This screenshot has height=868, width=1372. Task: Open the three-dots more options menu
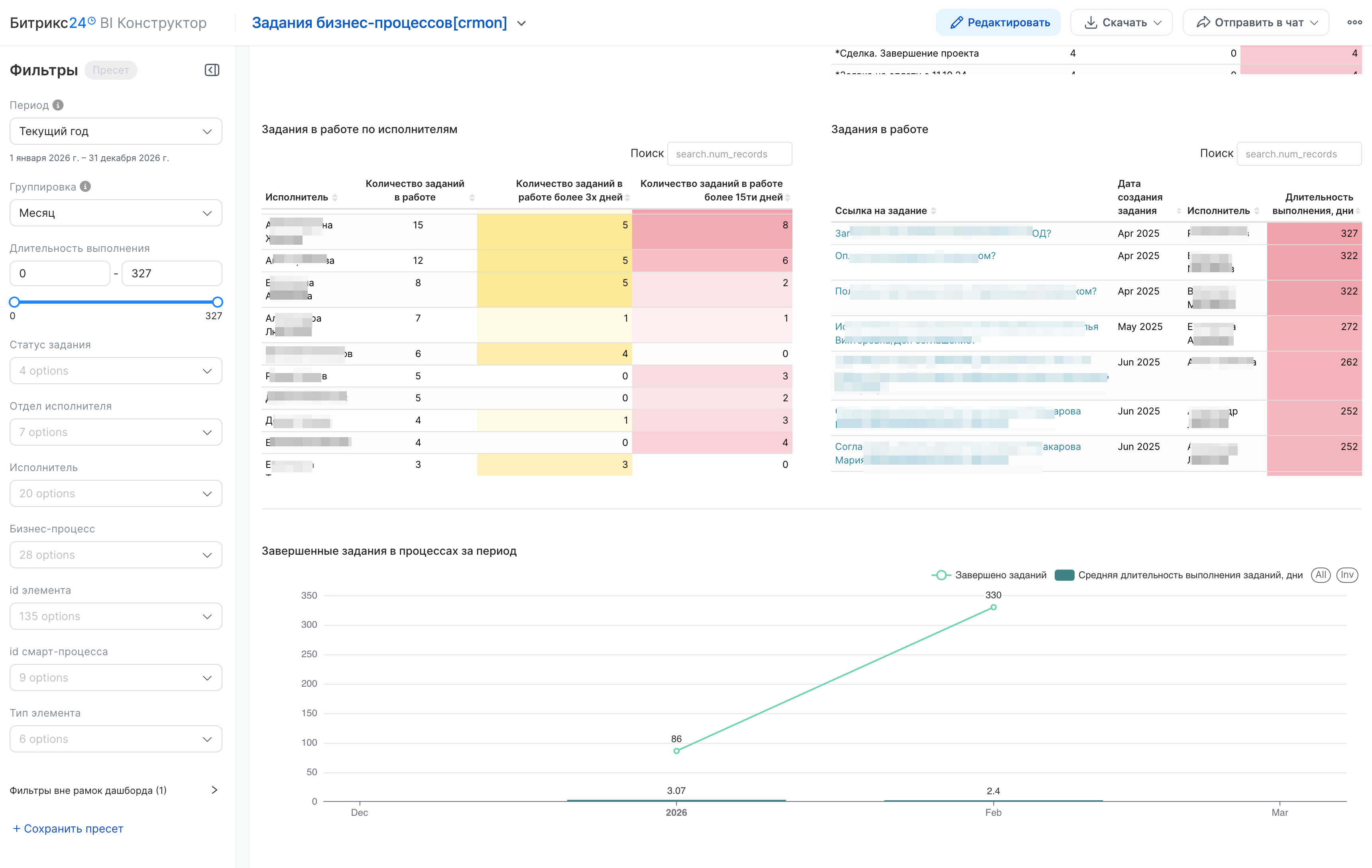click(1354, 23)
